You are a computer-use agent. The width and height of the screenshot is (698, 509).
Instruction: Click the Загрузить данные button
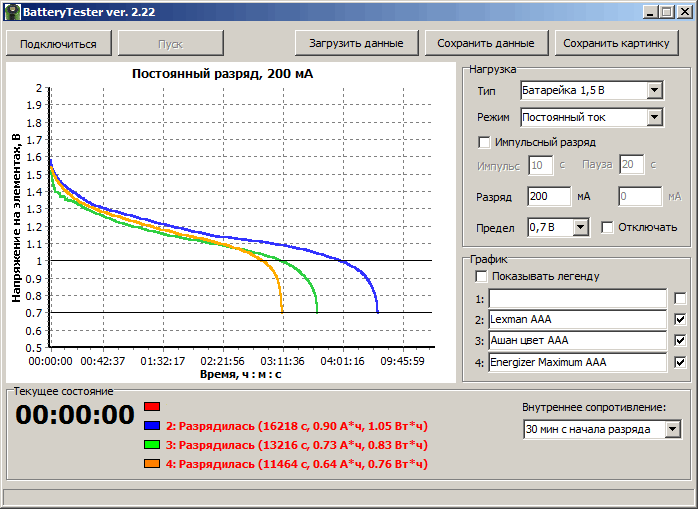[x=356, y=43]
